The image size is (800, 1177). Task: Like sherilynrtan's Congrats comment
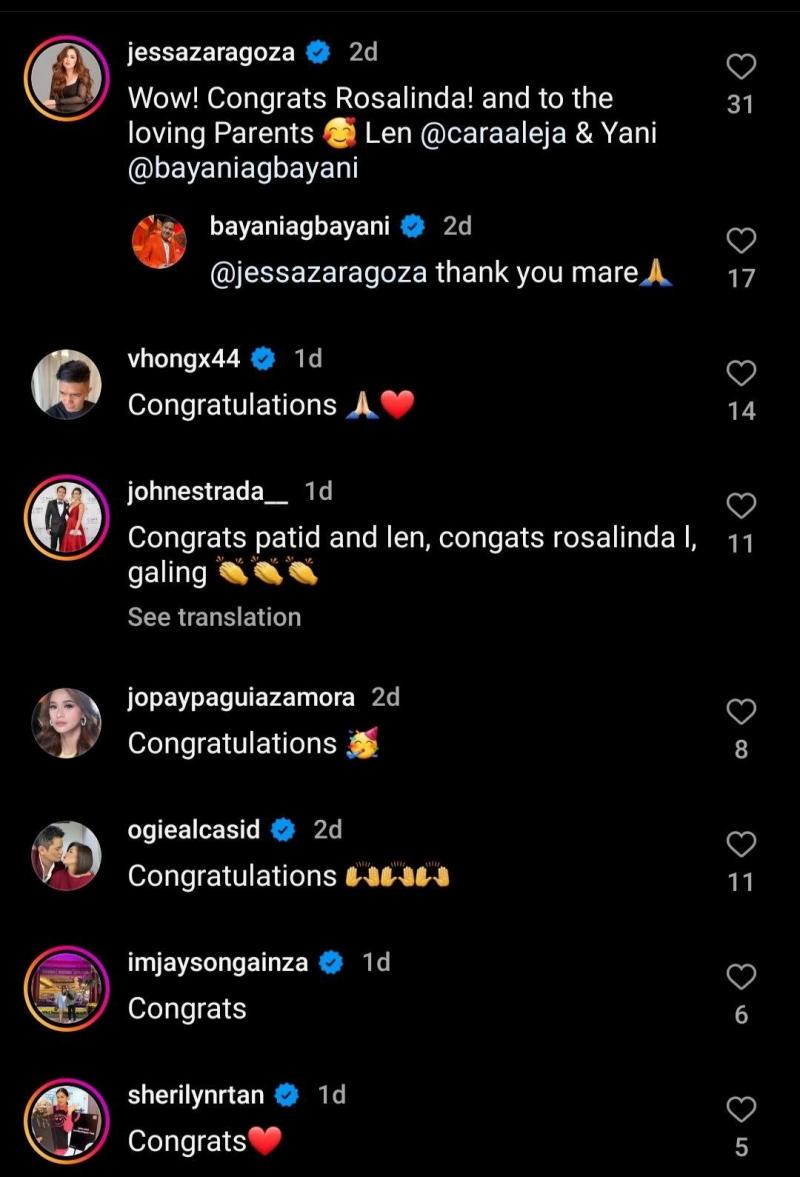(740, 1110)
